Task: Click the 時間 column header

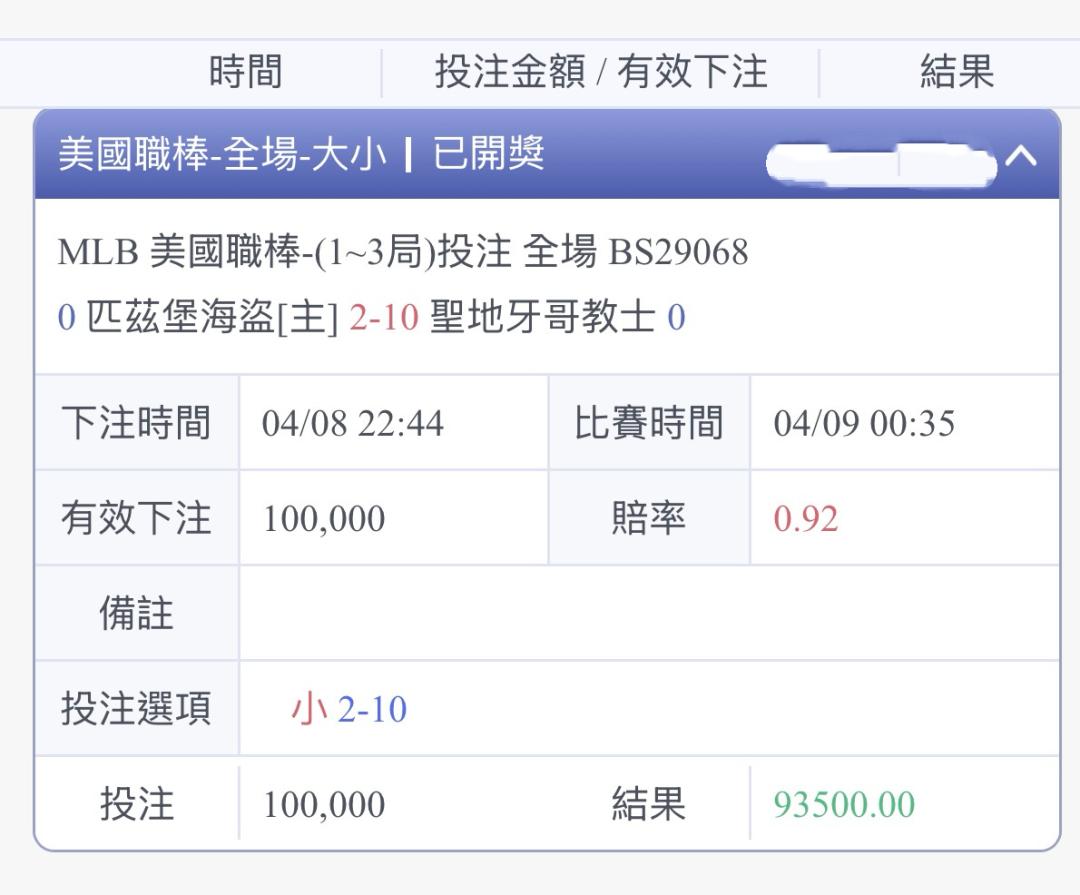Action: coord(245,72)
